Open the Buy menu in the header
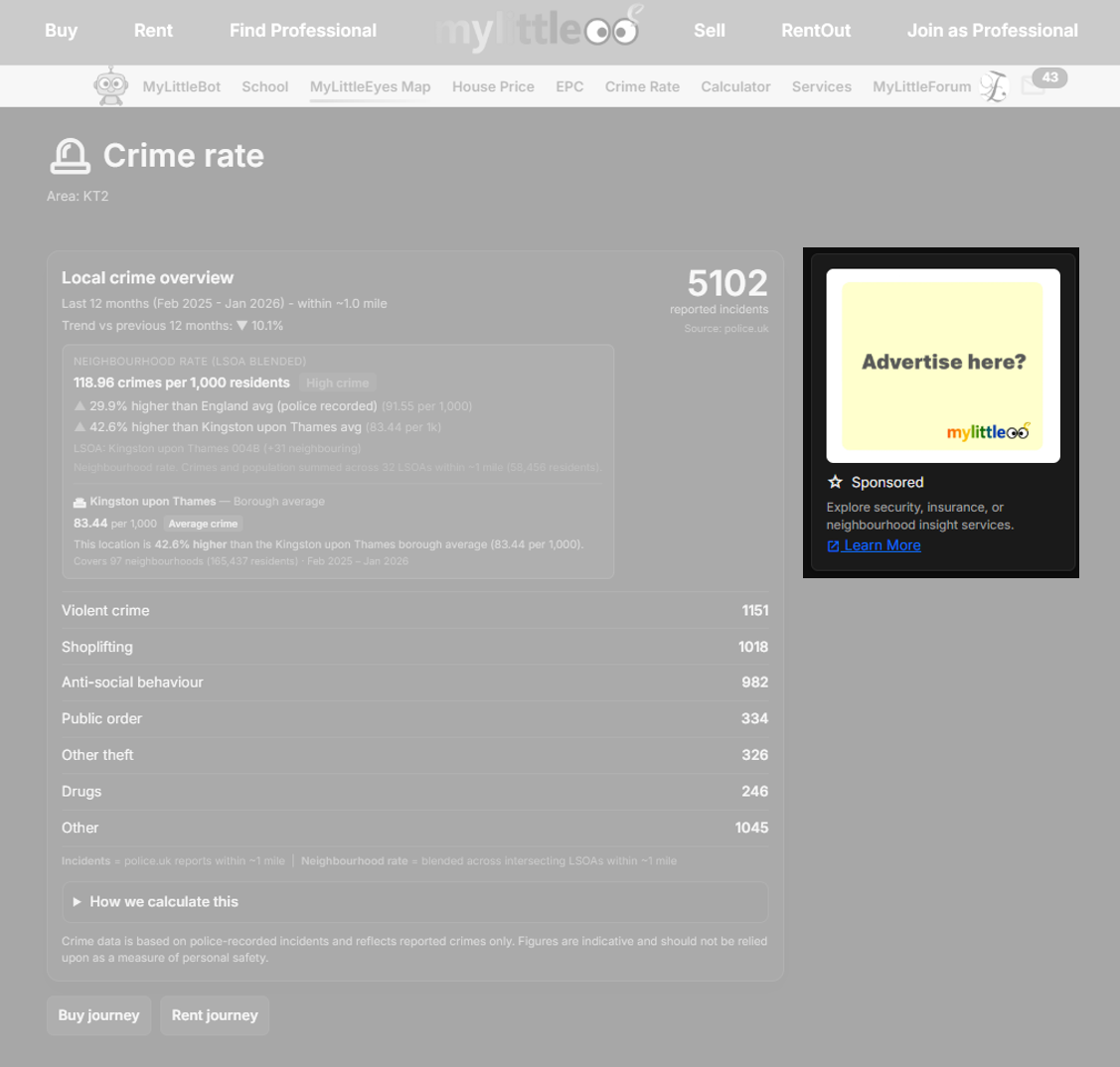The image size is (1120, 1067). pyautogui.click(x=61, y=30)
